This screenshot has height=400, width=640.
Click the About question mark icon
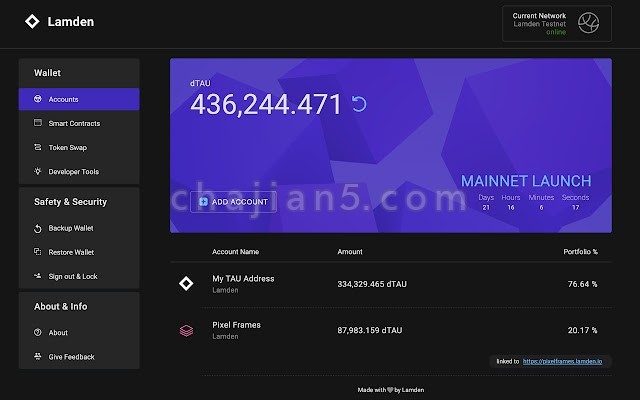38,332
